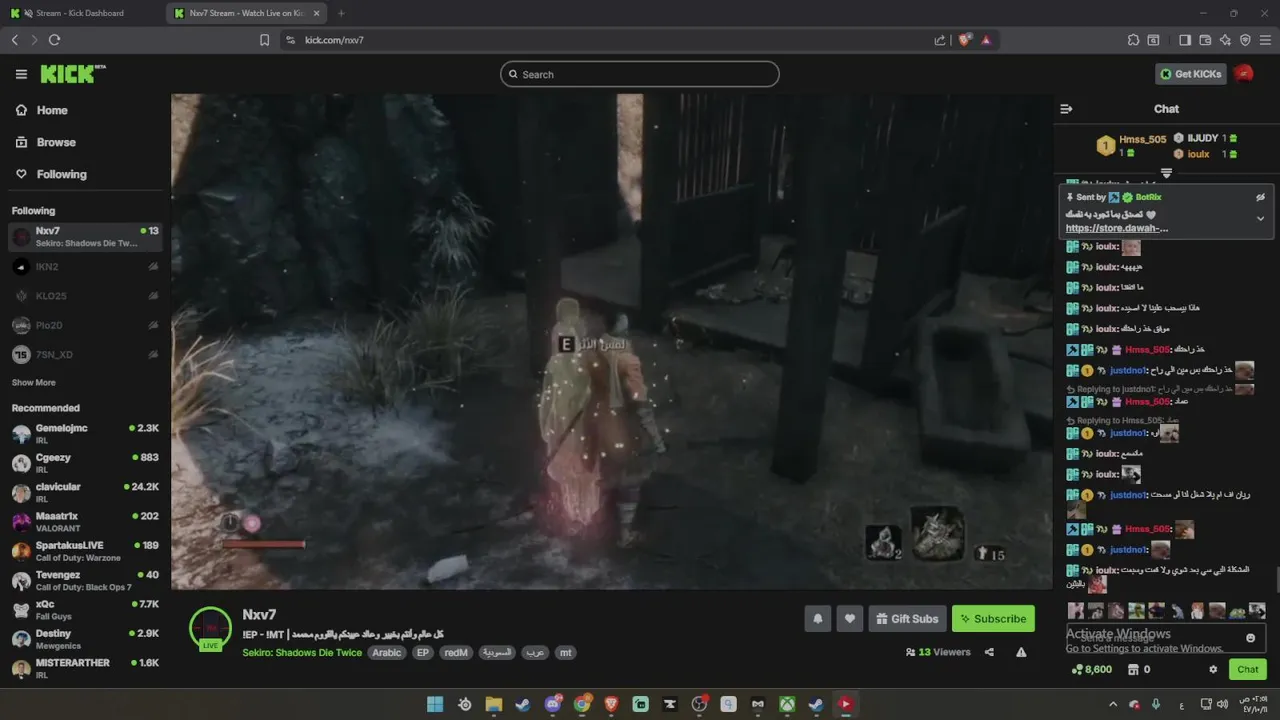Open chat settings gear icon
Viewport: 1280px width, 720px height.
tap(1213, 670)
